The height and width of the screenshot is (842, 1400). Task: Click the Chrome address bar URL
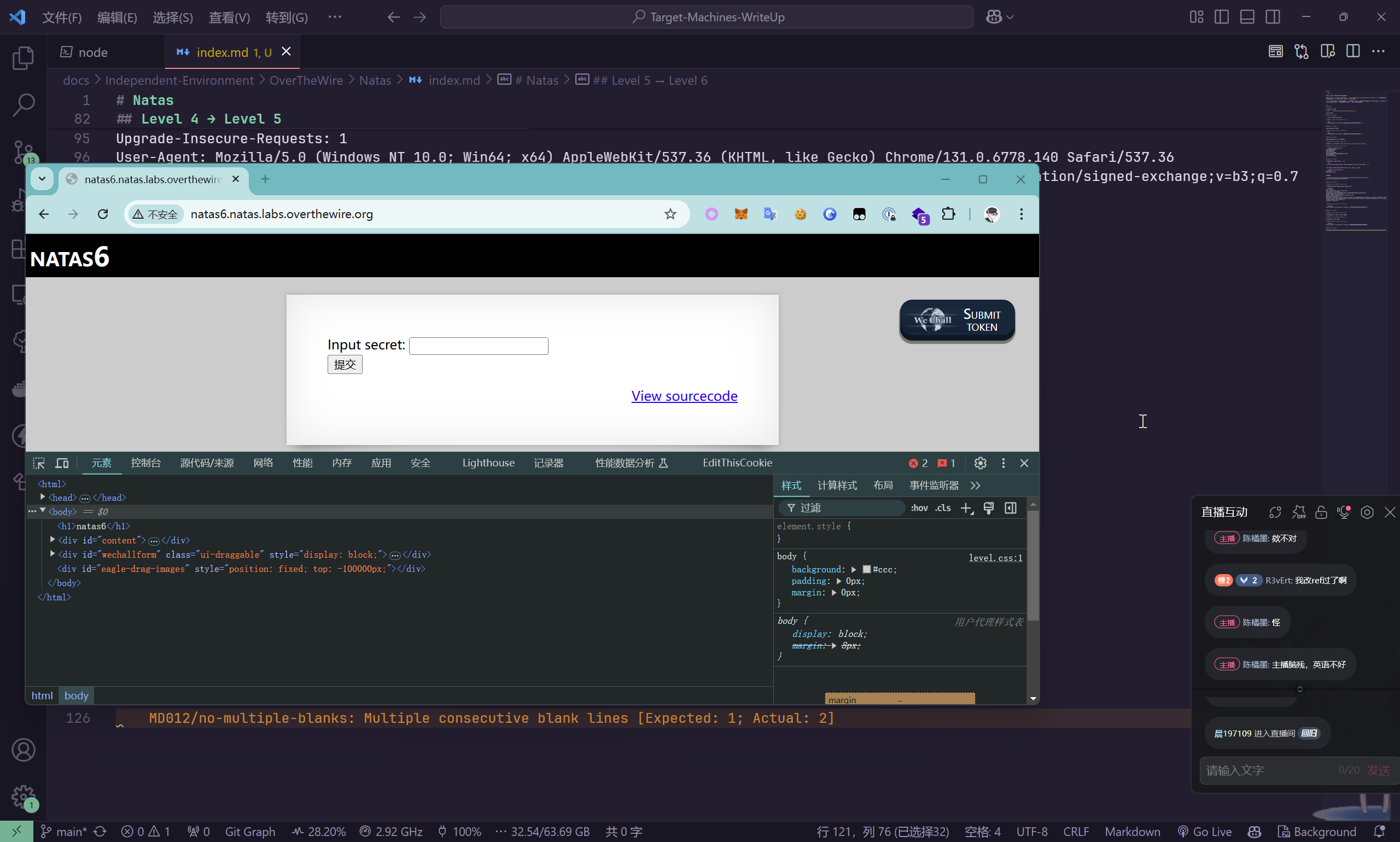pos(282,214)
